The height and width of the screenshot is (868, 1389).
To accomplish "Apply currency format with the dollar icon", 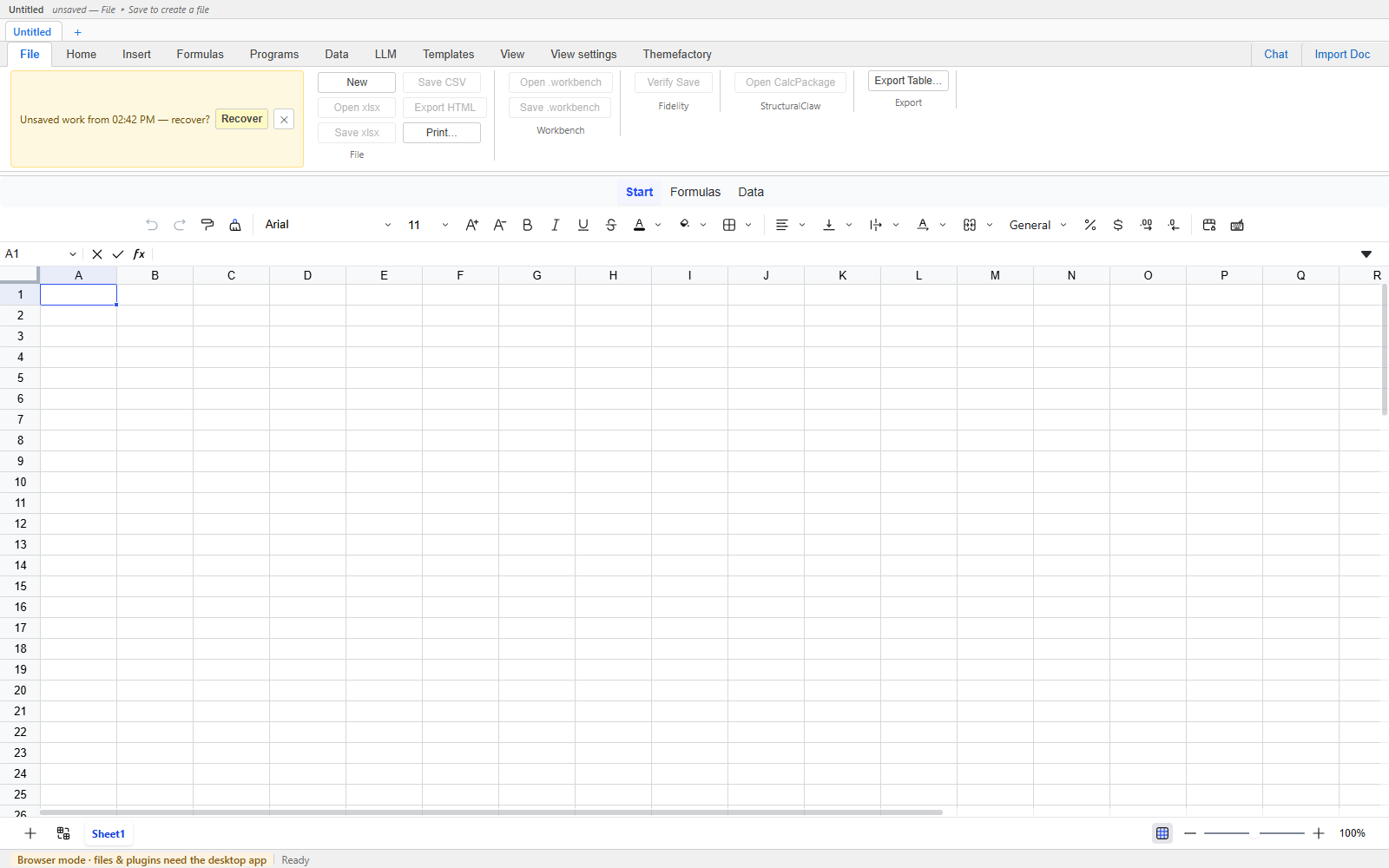I will tap(1118, 225).
